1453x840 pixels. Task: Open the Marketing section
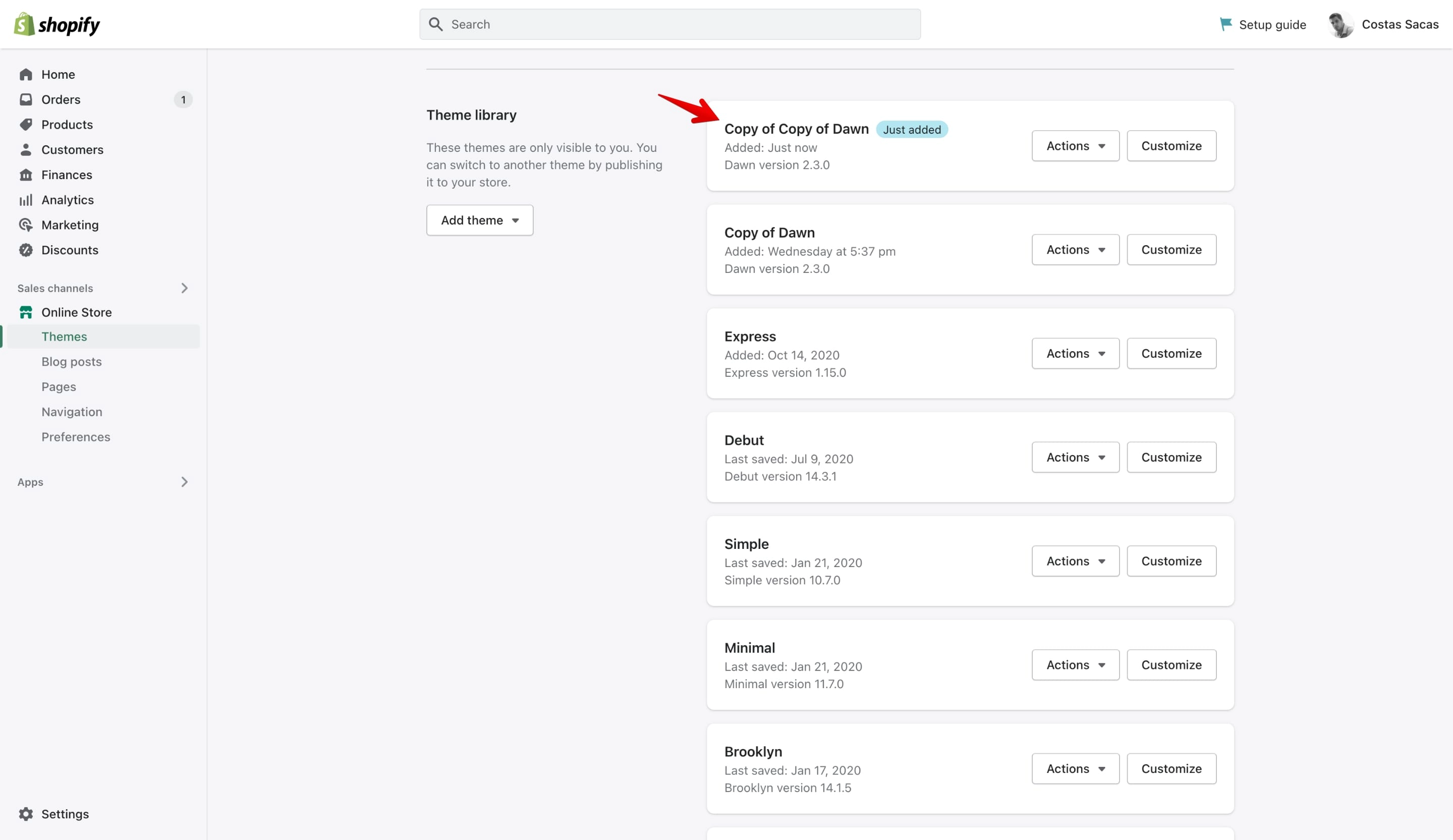pos(70,225)
